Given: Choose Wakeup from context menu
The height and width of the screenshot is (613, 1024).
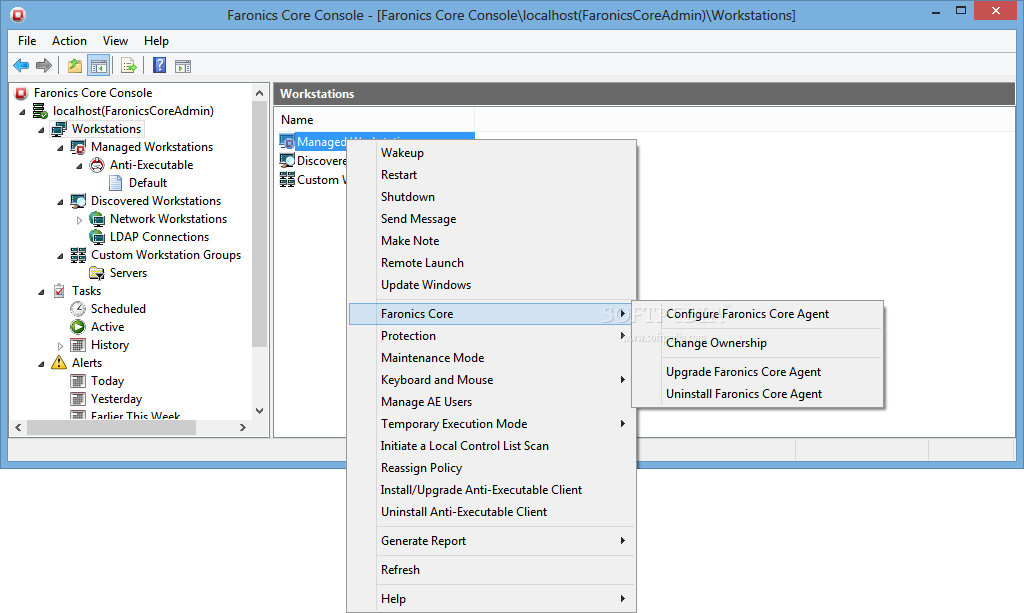Looking at the screenshot, I should 491,153.
